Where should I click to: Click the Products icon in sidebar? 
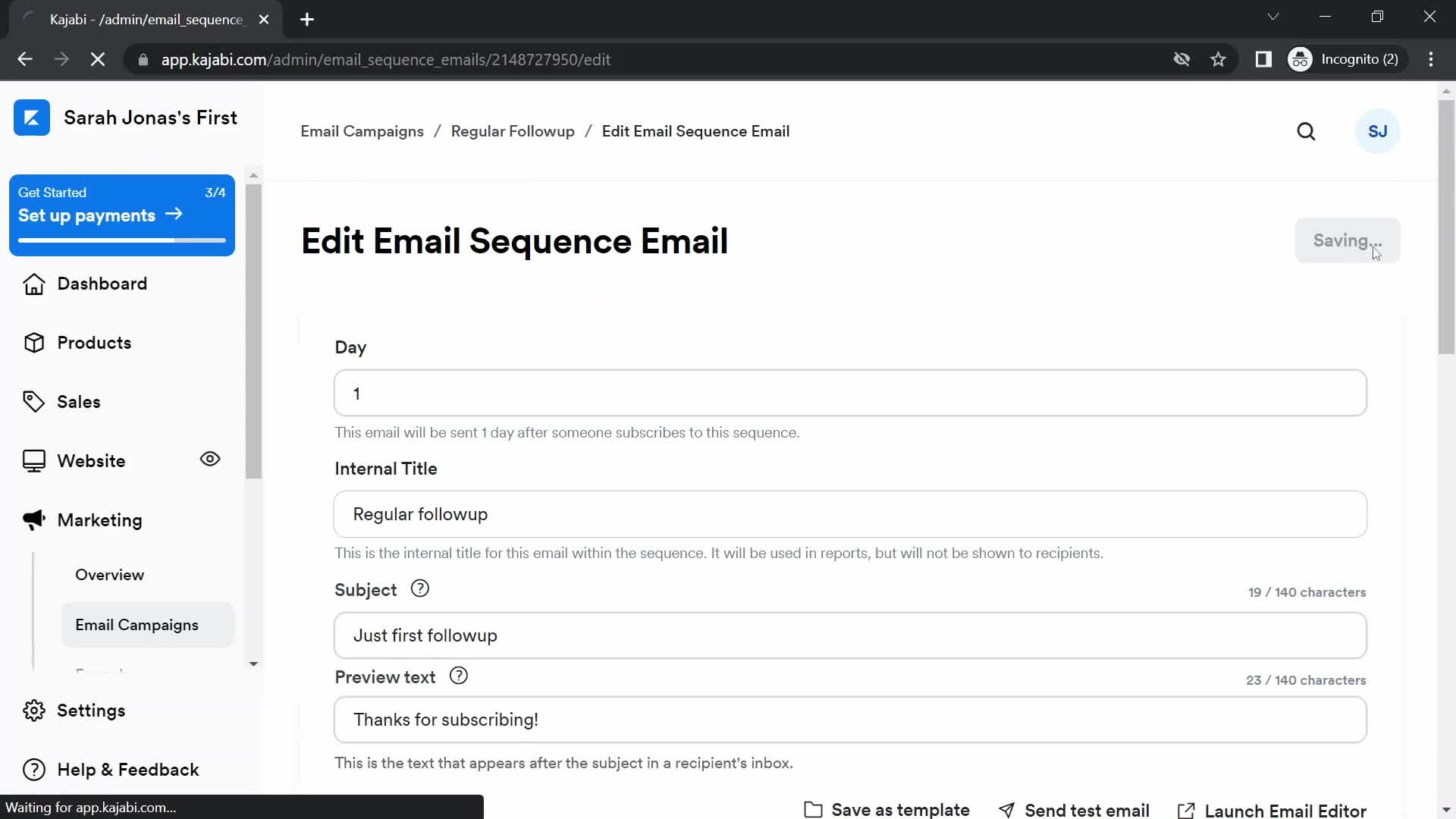click(34, 343)
